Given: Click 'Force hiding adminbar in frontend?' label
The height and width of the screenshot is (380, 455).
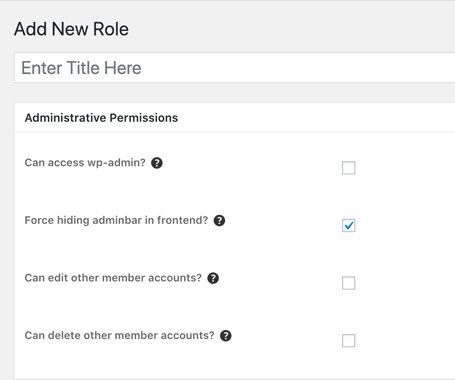Looking at the screenshot, I should click(x=116, y=220).
